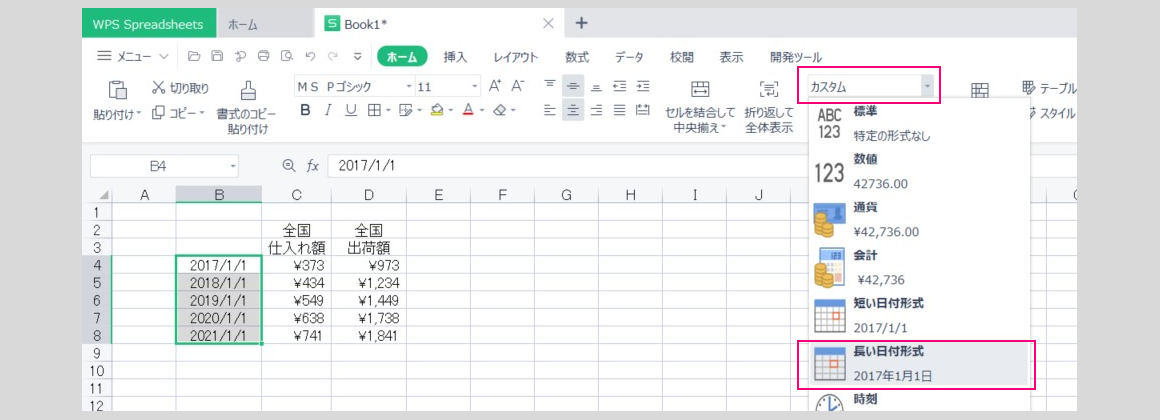1160x420 pixels.
Task: Redo the last action
Action: pos(334,56)
